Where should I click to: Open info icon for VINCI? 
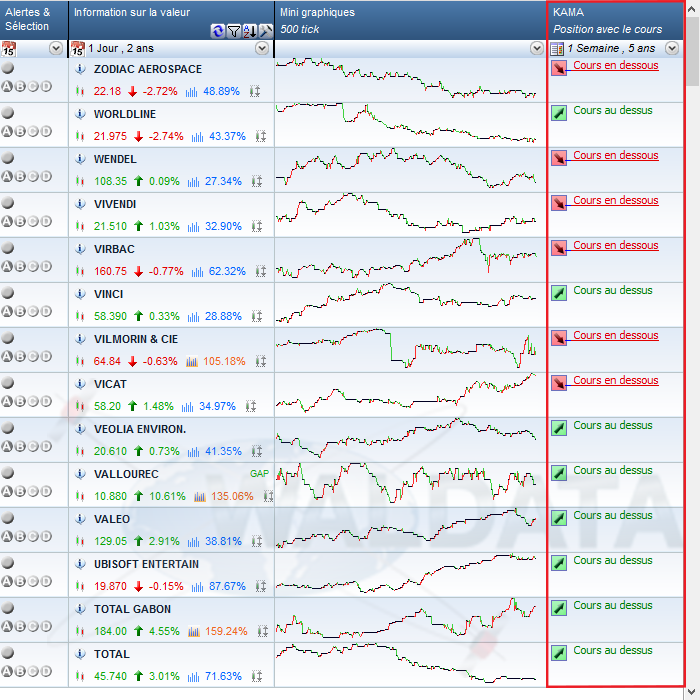[x=80, y=294]
